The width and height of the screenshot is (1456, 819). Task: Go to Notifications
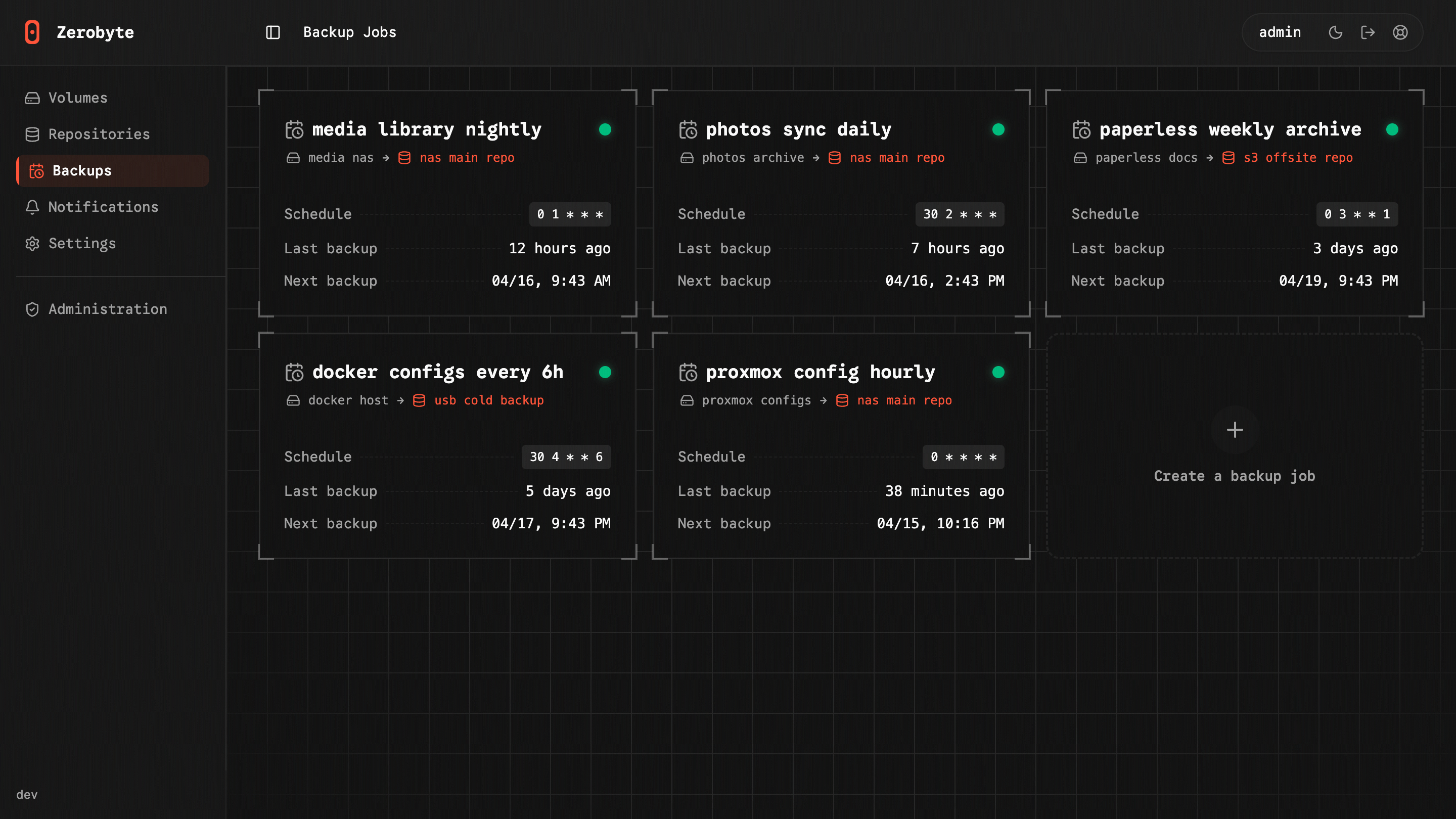(x=113, y=207)
